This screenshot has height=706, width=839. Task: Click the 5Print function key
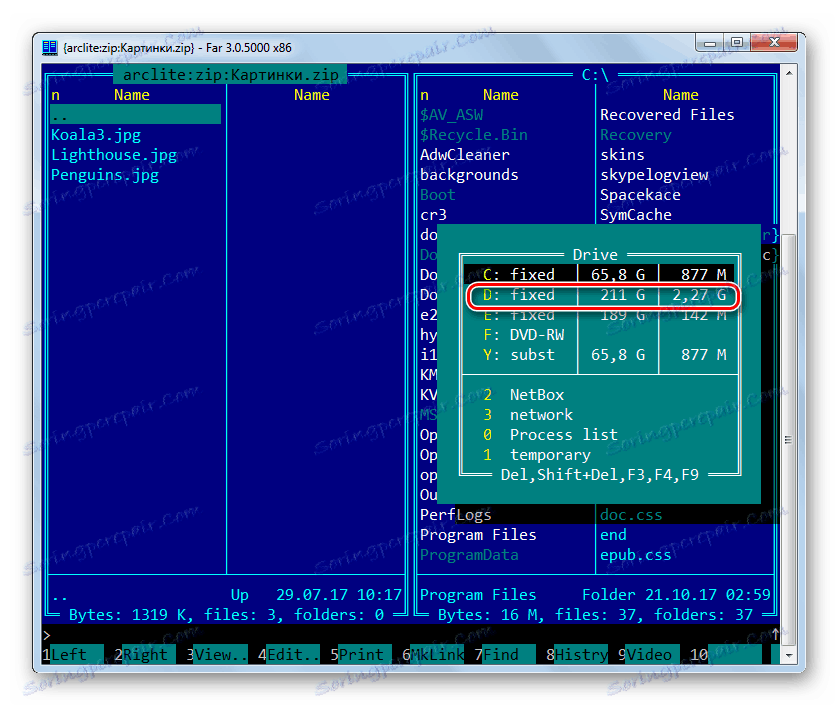(x=361, y=655)
